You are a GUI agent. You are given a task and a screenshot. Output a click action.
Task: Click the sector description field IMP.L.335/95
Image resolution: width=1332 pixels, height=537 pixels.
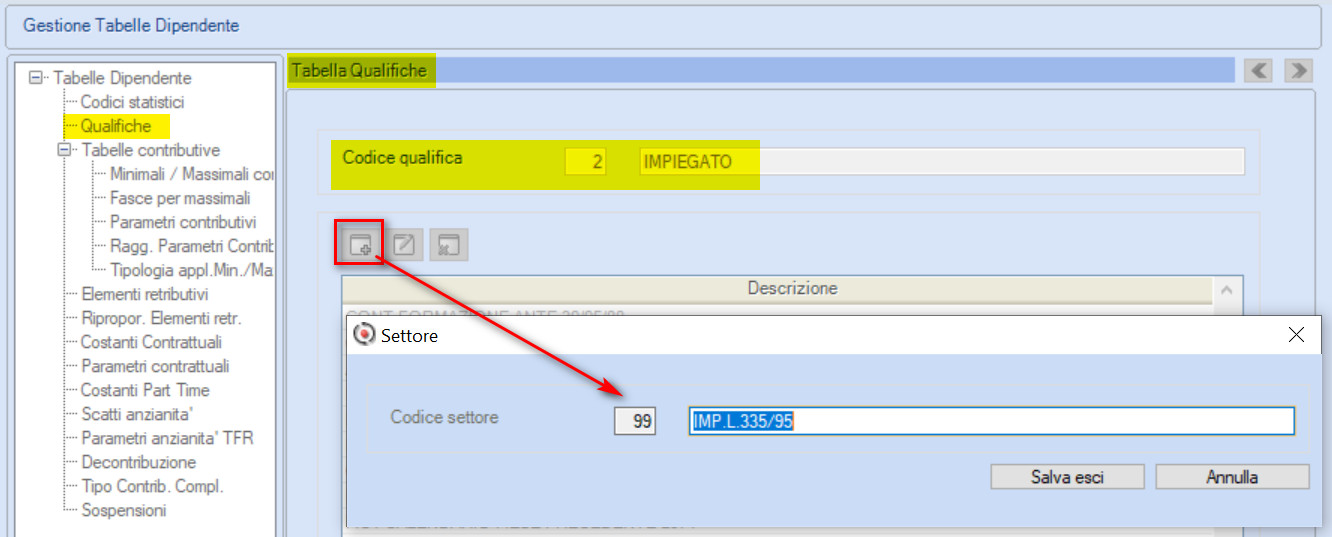tap(992, 421)
